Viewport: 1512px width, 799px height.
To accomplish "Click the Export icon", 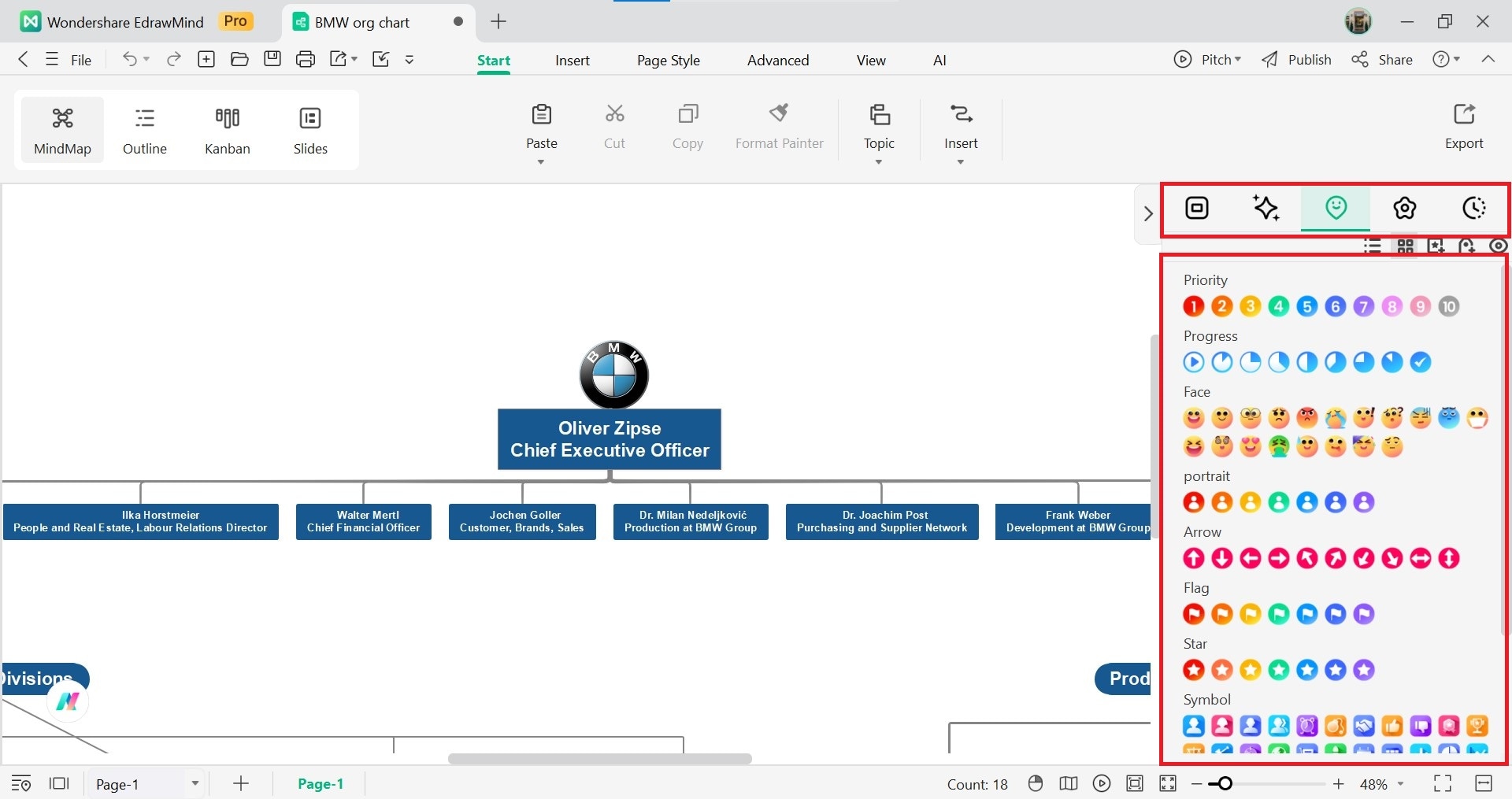I will [1464, 114].
